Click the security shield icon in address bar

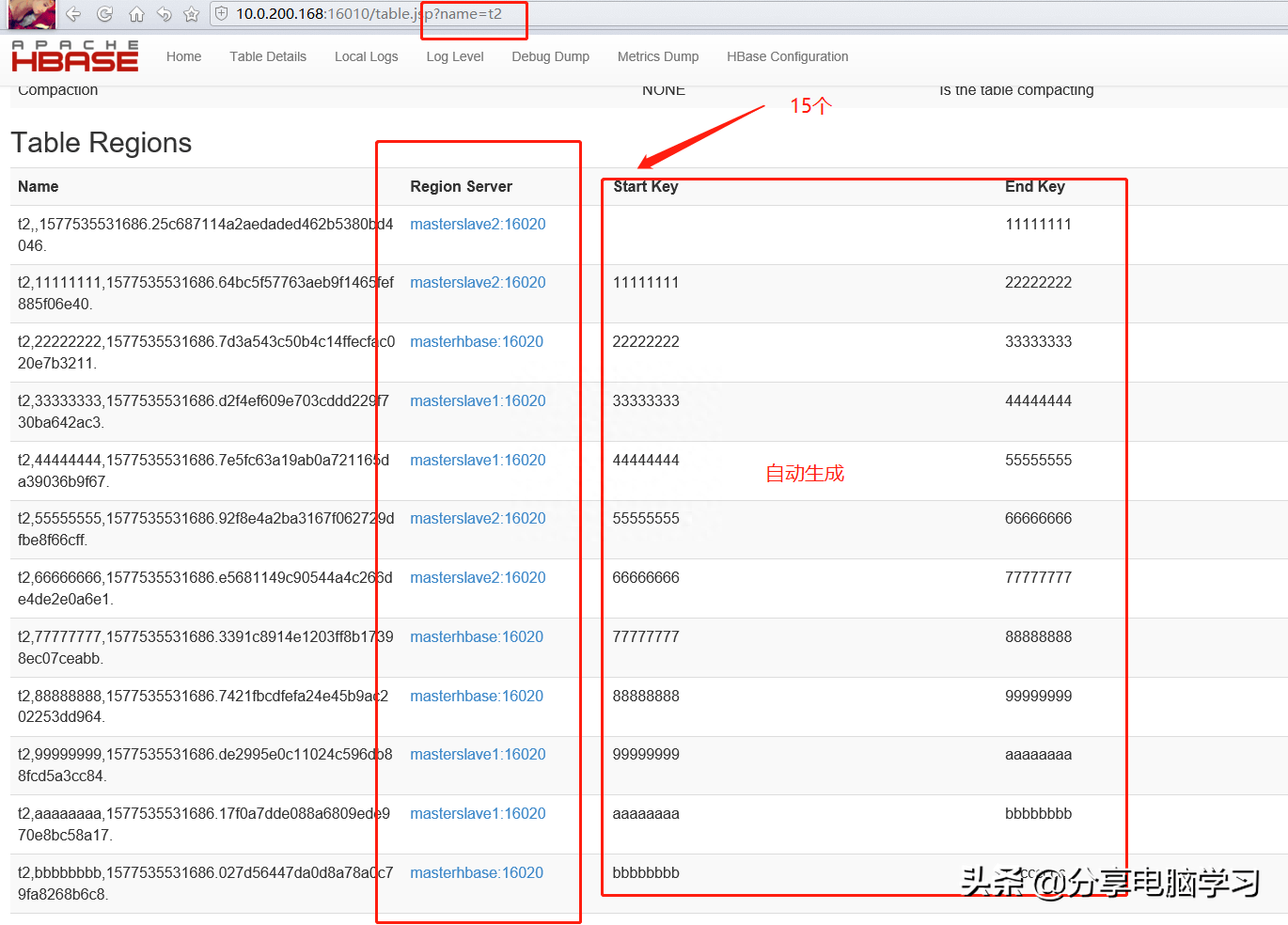222,14
